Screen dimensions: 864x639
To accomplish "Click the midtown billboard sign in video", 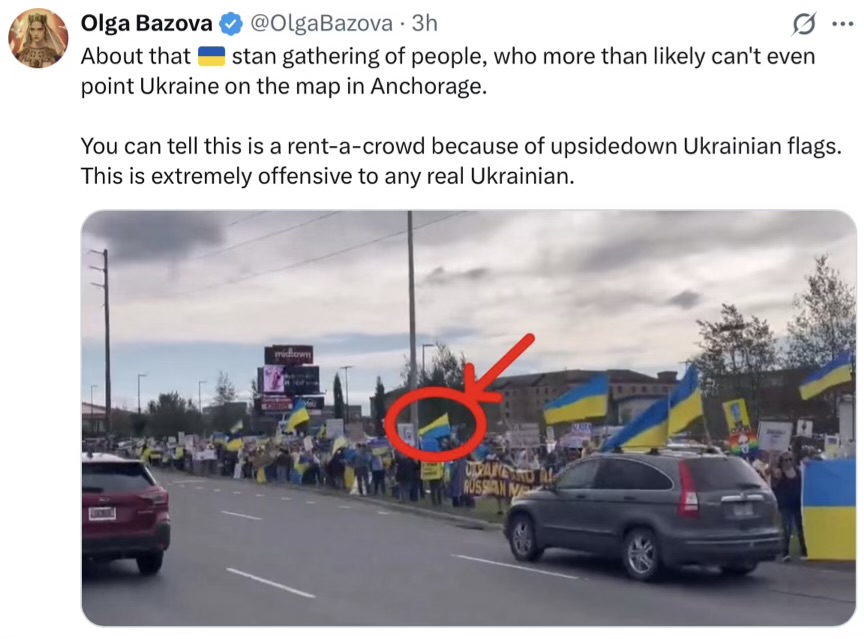I will point(288,354).
